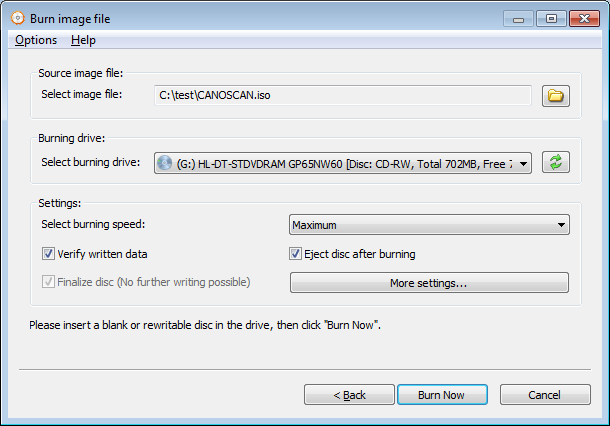Click the Burn image file title bar
The image size is (610, 426).
pos(250,17)
